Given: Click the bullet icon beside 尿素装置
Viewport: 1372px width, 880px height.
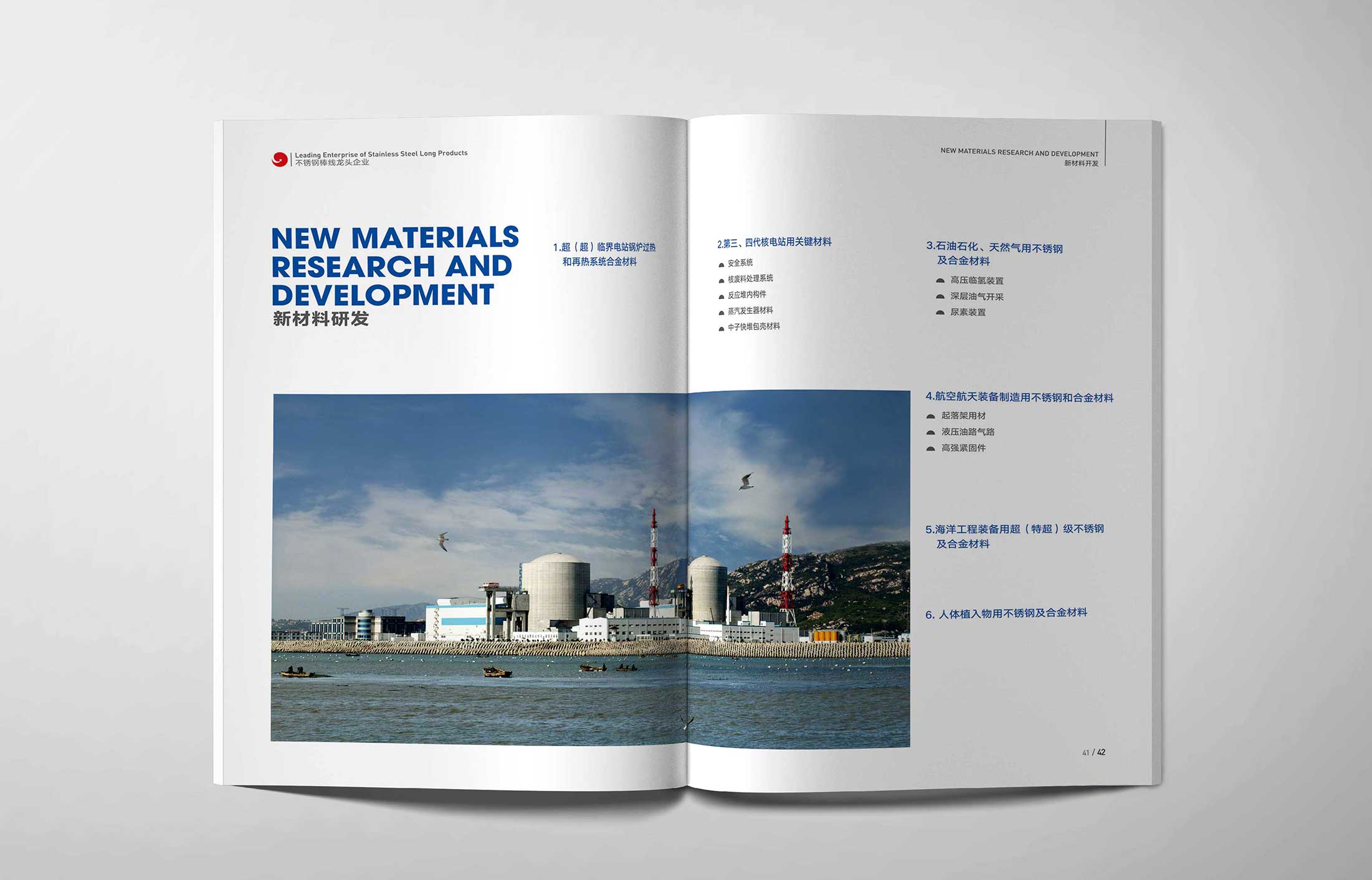Looking at the screenshot, I should point(940,313).
